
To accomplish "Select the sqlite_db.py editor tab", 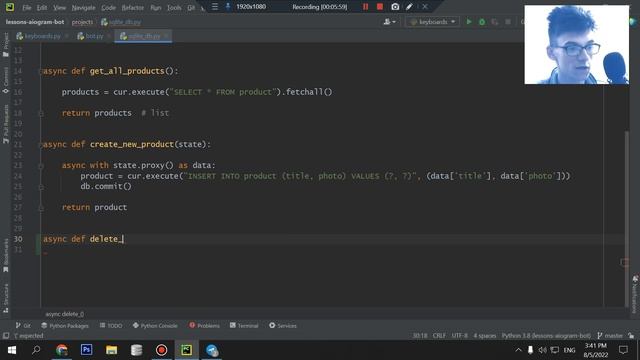I will coord(144,36).
